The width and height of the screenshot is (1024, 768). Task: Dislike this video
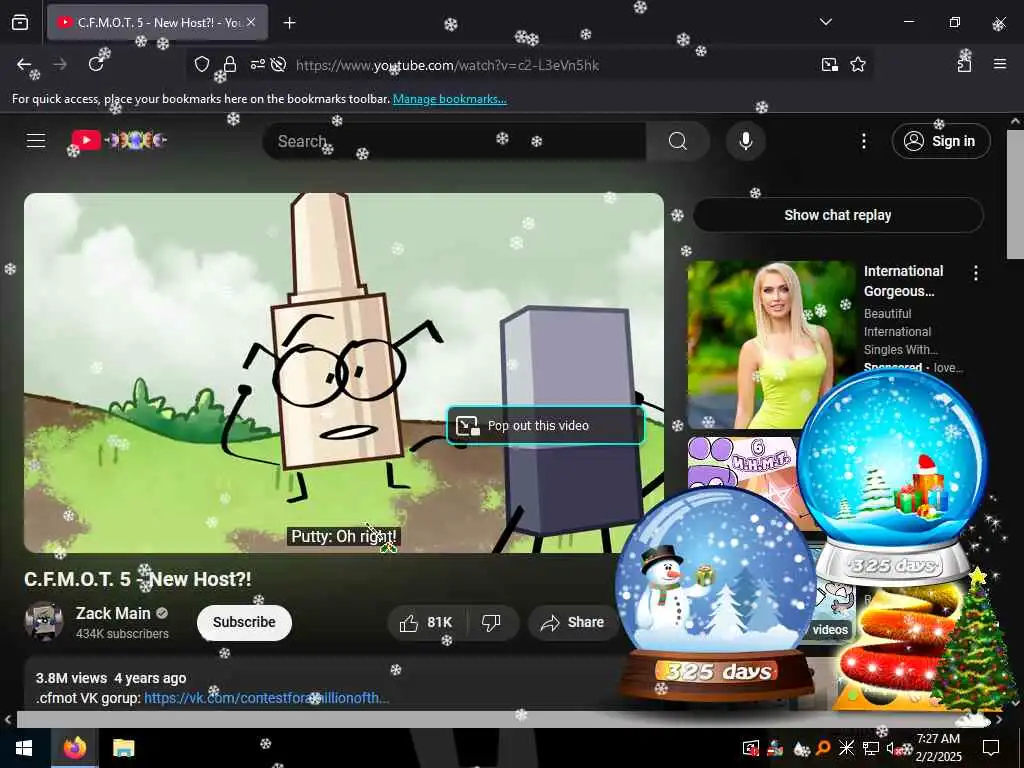pos(492,622)
